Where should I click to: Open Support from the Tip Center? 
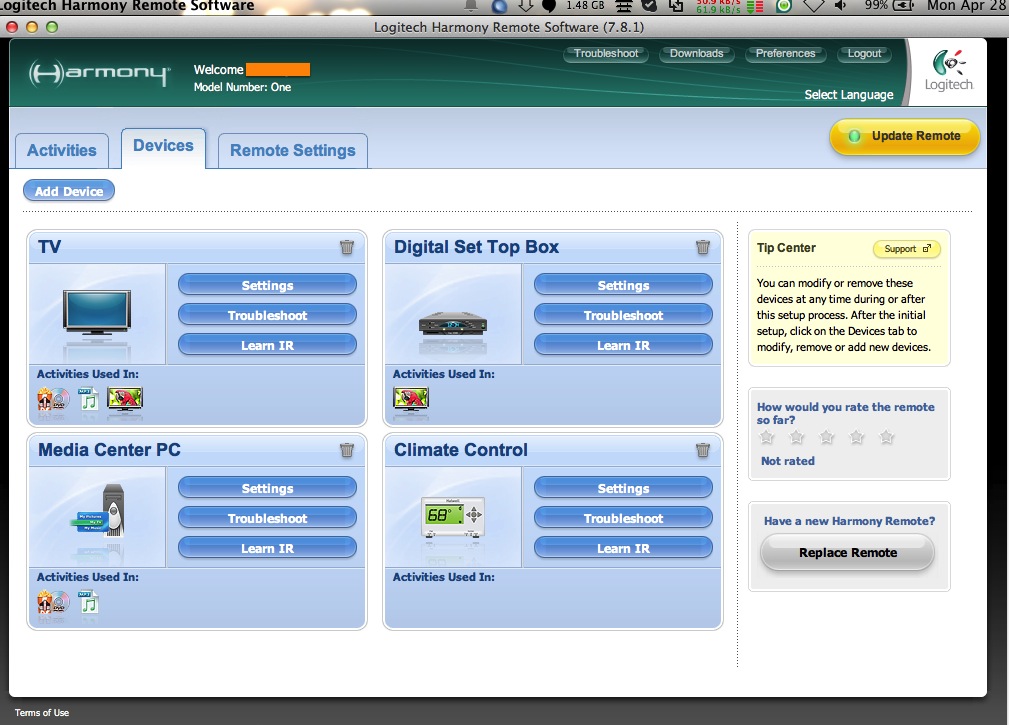pyautogui.click(x=907, y=249)
